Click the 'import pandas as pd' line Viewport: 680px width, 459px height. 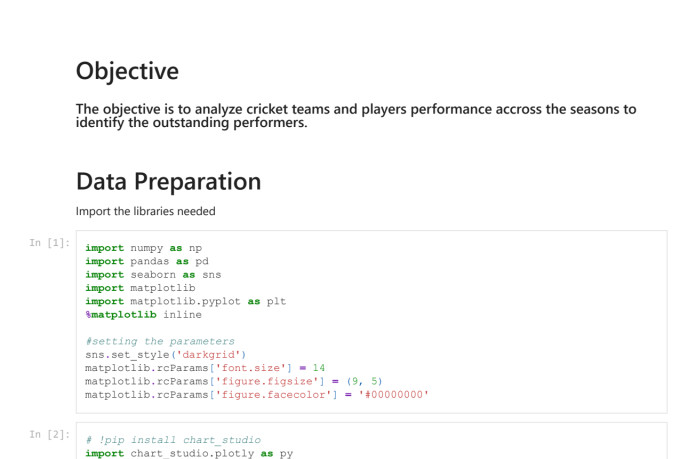point(147,261)
